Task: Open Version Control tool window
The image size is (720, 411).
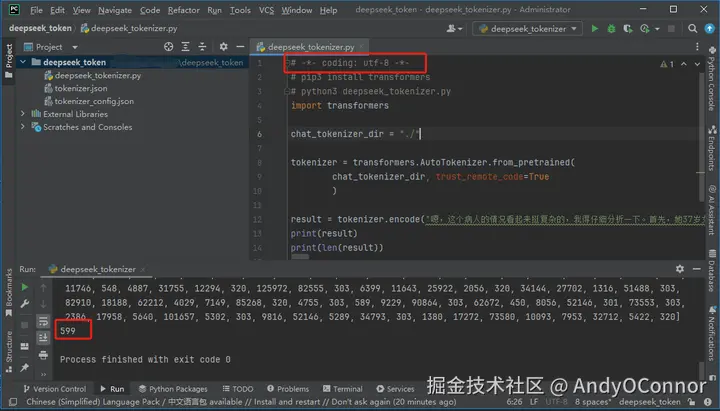Action: pyautogui.click(x=54, y=389)
